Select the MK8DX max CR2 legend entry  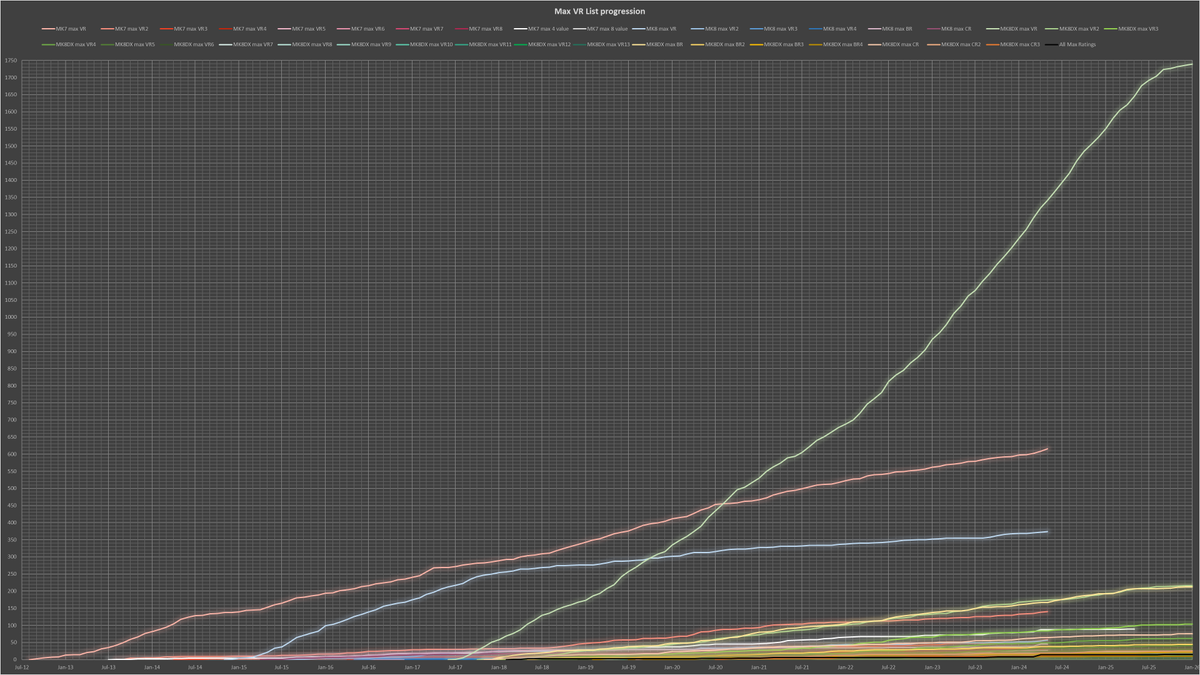tap(955, 44)
